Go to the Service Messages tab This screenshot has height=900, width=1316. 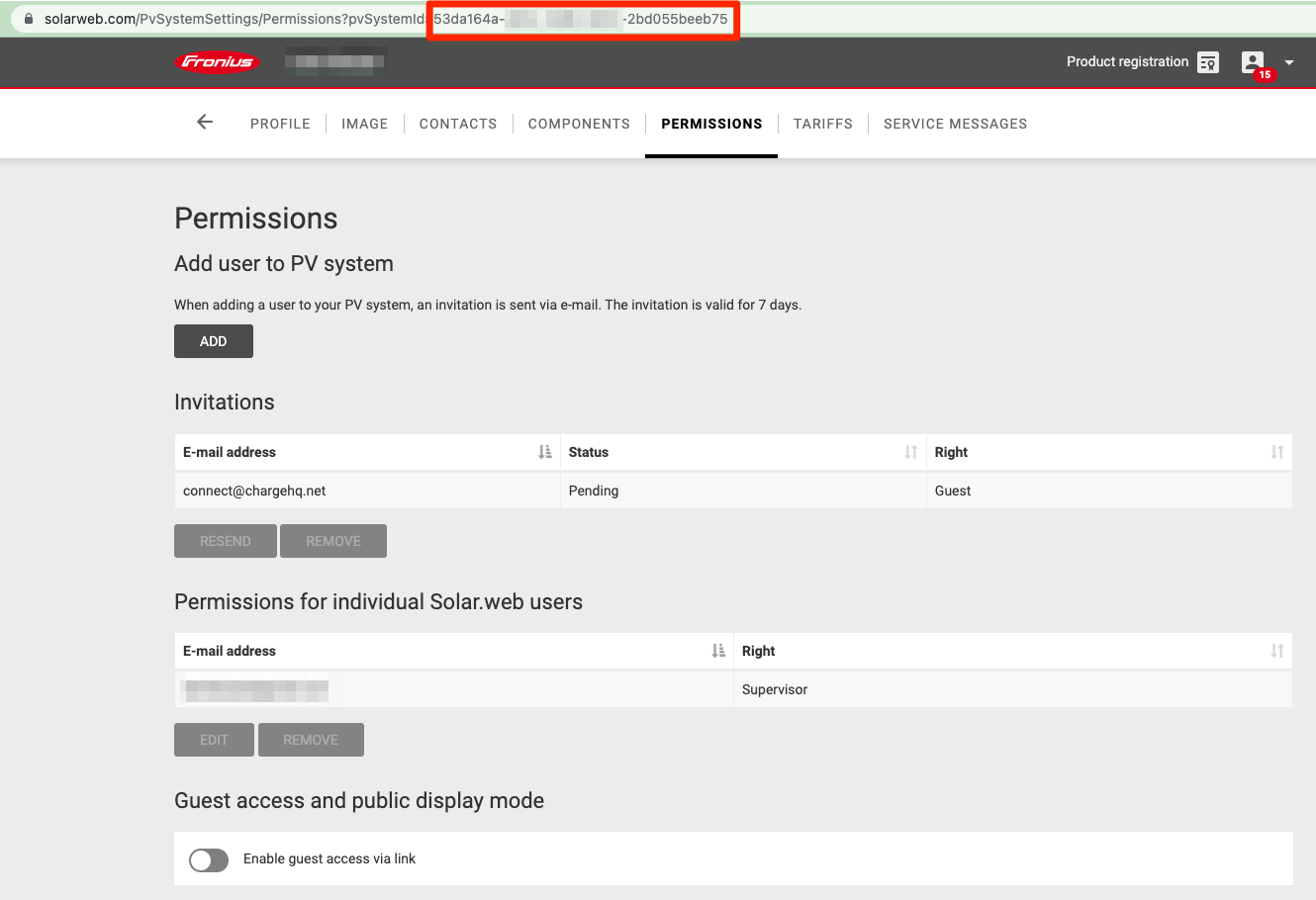click(x=955, y=124)
